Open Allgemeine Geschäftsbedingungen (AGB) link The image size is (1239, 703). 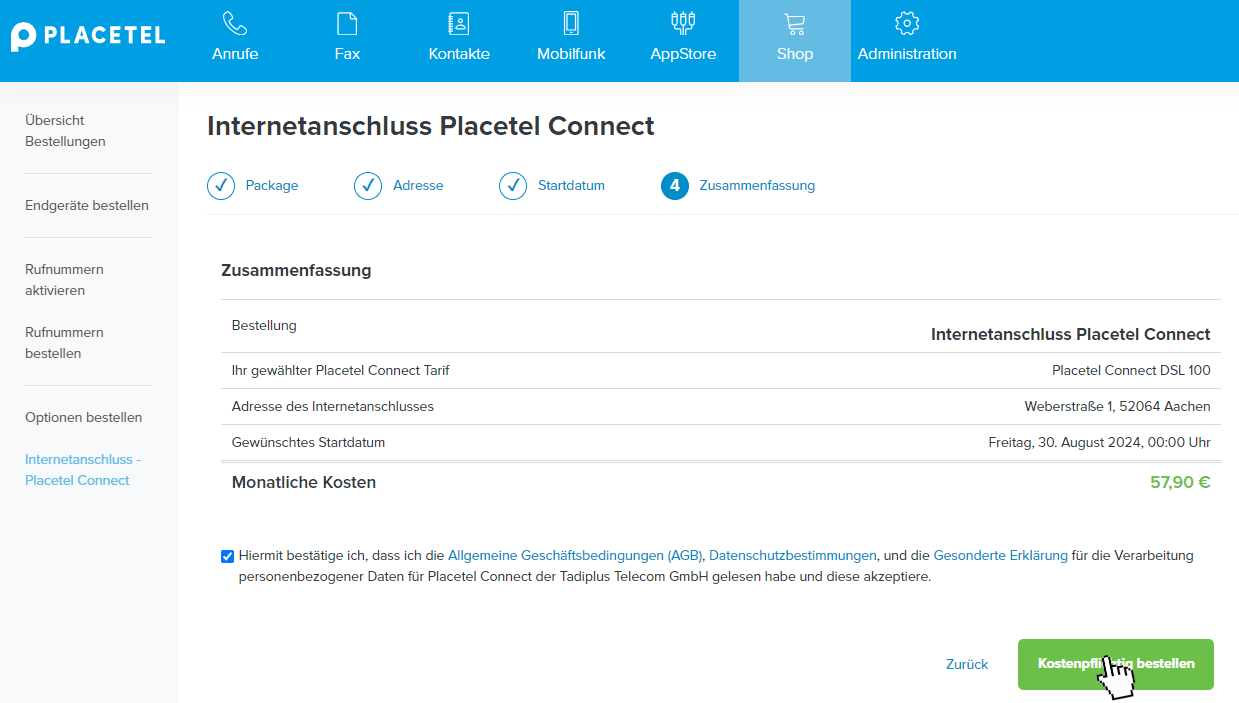[x=575, y=555]
